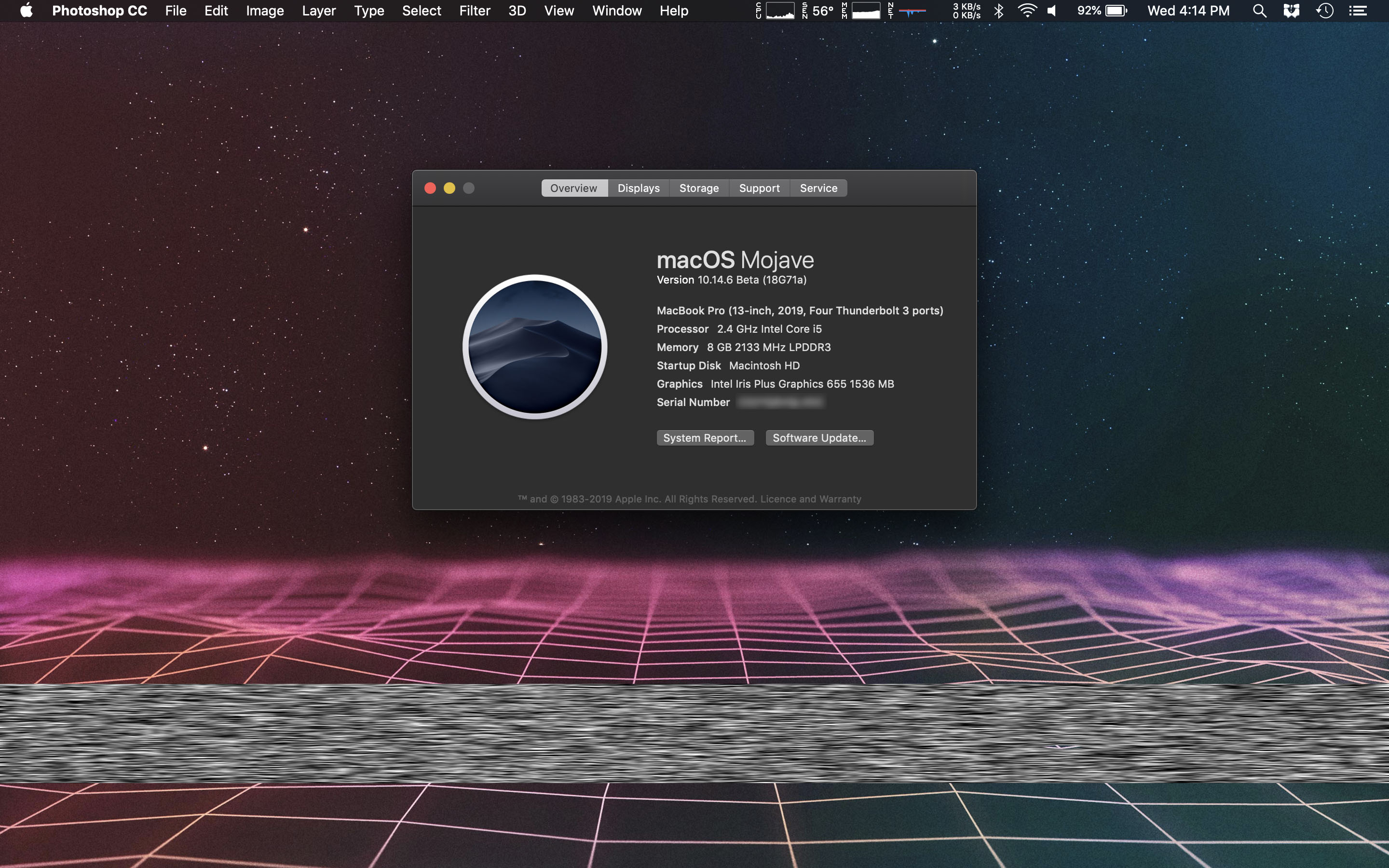The width and height of the screenshot is (1389, 868).
Task: Open the Time Machine menu icon
Action: [1325, 11]
